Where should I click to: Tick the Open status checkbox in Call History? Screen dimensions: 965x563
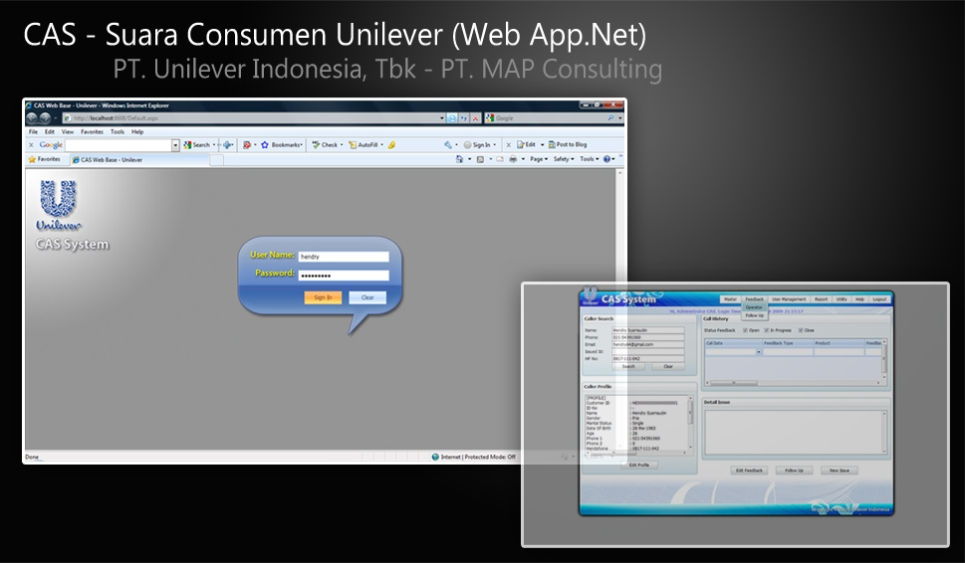click(x=745, y=330)
